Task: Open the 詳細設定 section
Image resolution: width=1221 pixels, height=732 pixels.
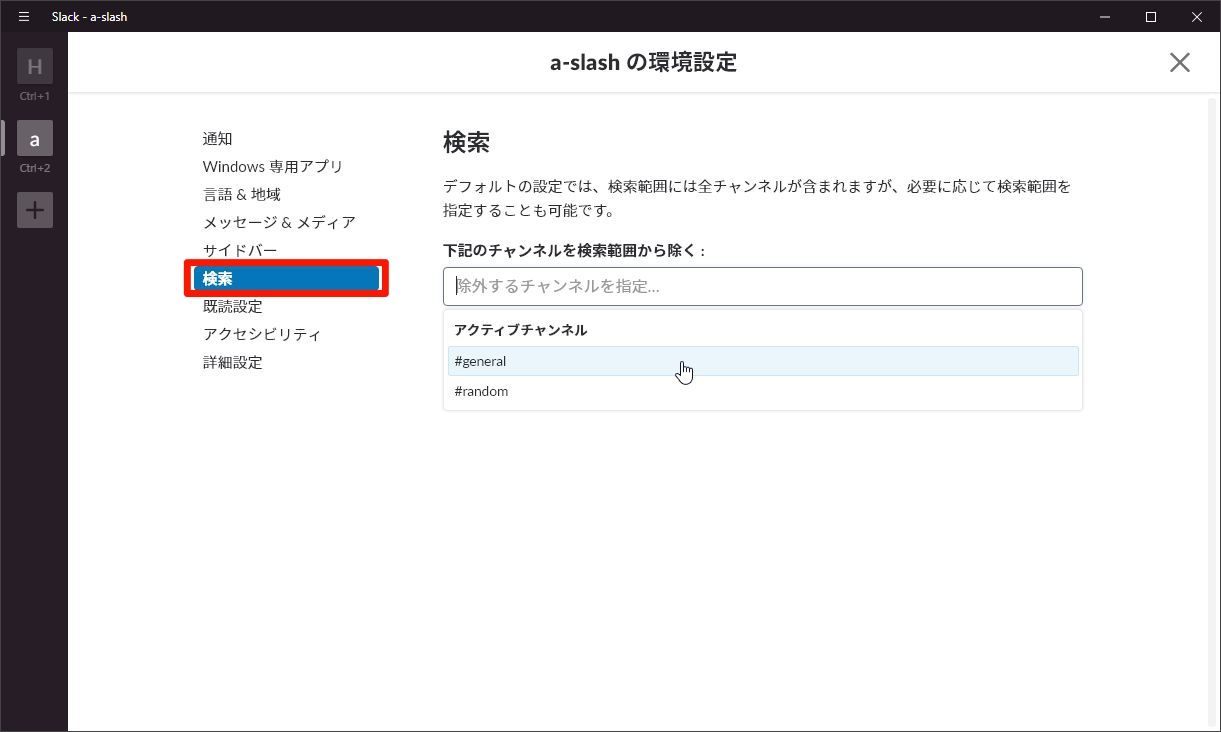Action: (x=233, y=363)
